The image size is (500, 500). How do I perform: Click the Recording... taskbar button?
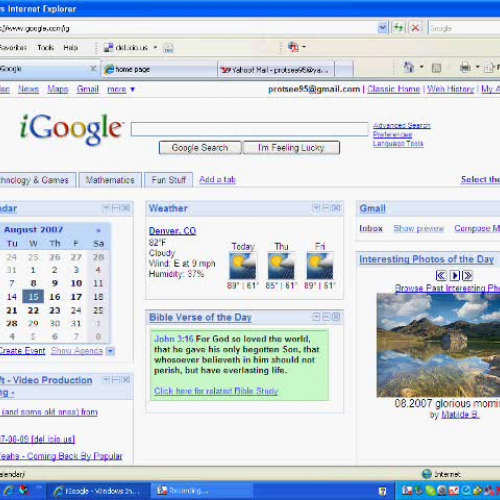(x=202, y=491)
